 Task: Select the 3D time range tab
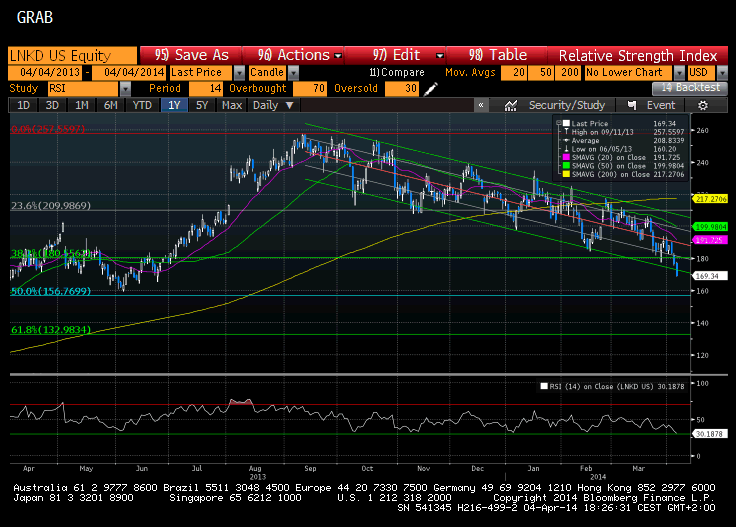pos(52,105)
